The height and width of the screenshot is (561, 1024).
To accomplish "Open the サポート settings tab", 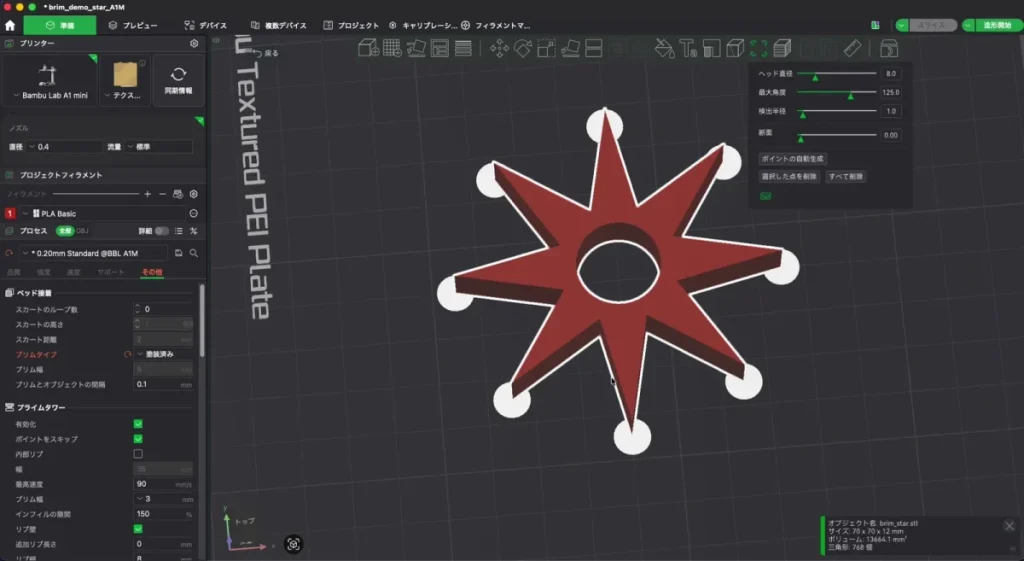I will (x=110, y=272).
